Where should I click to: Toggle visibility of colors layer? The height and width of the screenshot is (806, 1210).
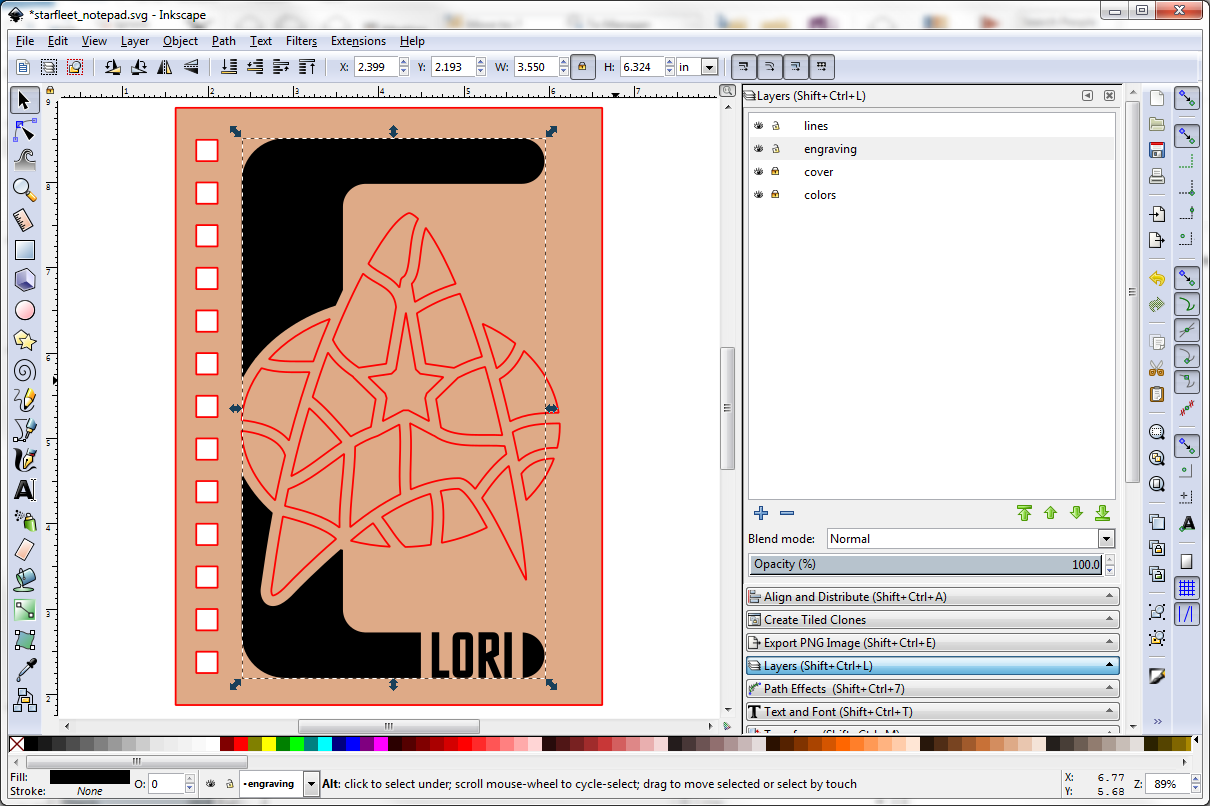(x=758, y=195)
